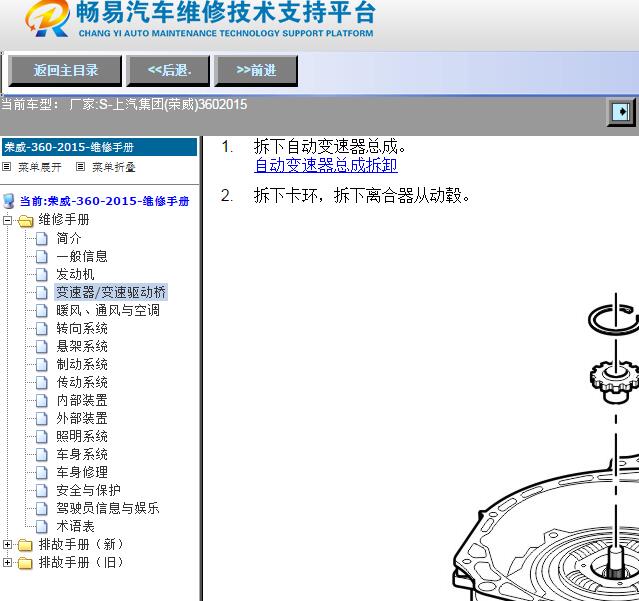Open the 一般信息 page
Viewport: 639px width, 601px height.
point(82,256)
